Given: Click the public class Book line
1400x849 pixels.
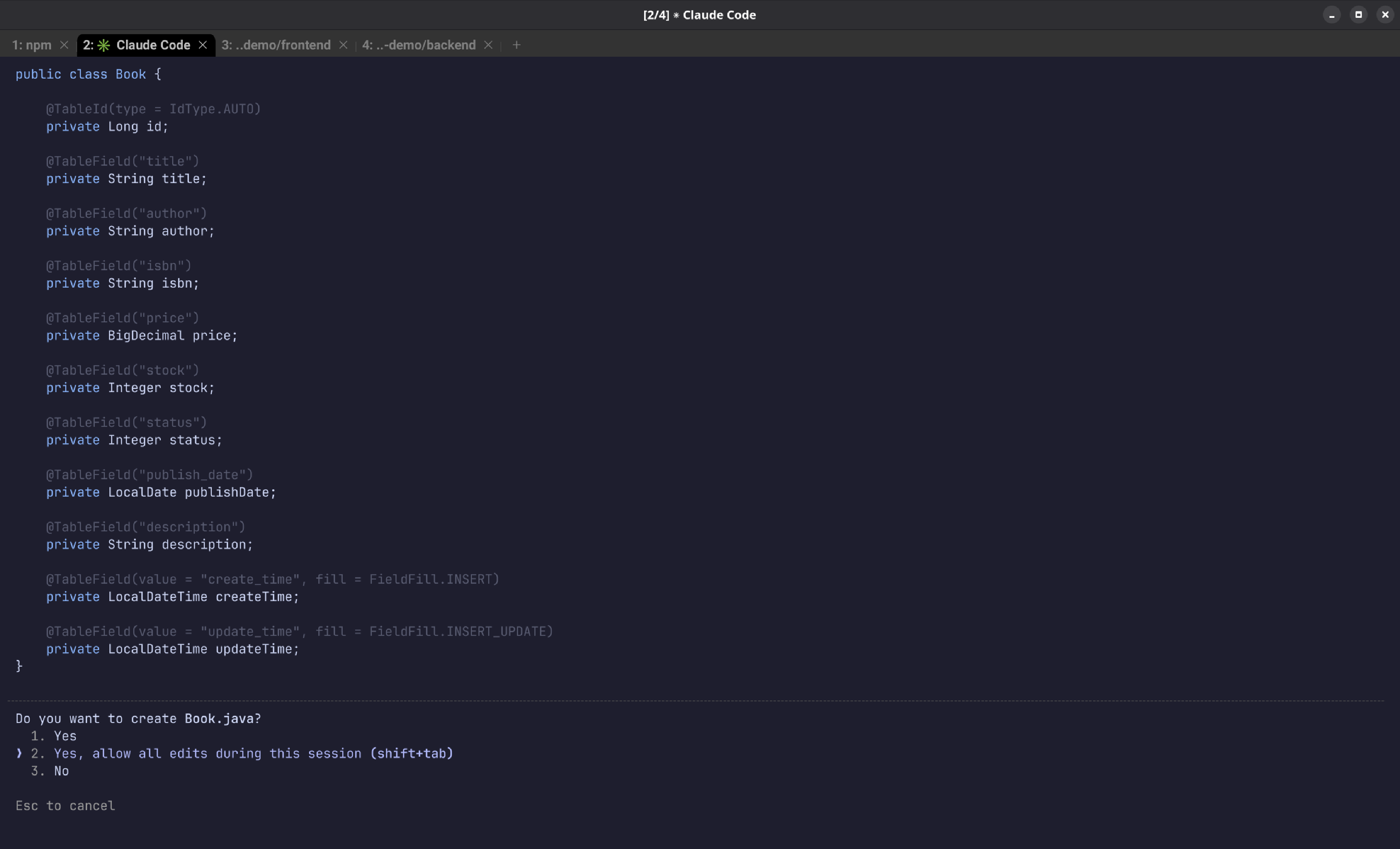Looking at the screenshot, I should pyautogui.click(x=88, y=75).
